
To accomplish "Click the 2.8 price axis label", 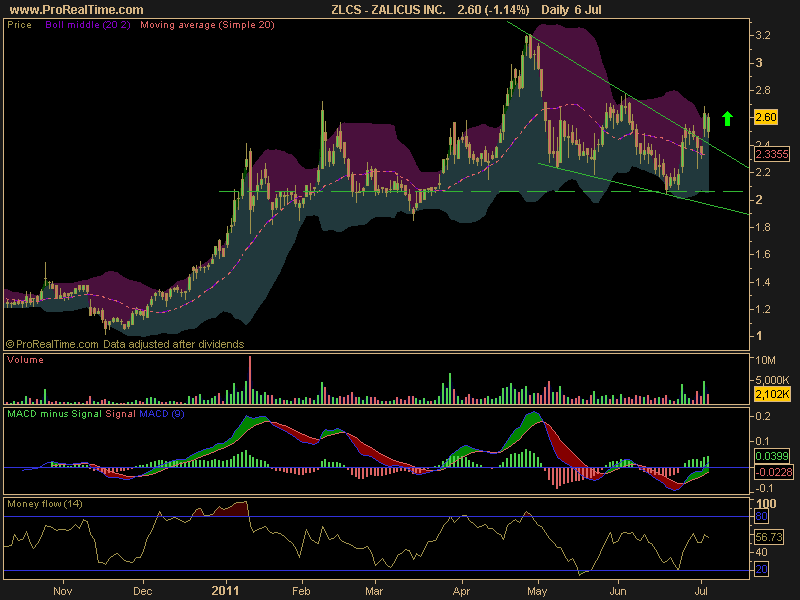I will (763, 90).
